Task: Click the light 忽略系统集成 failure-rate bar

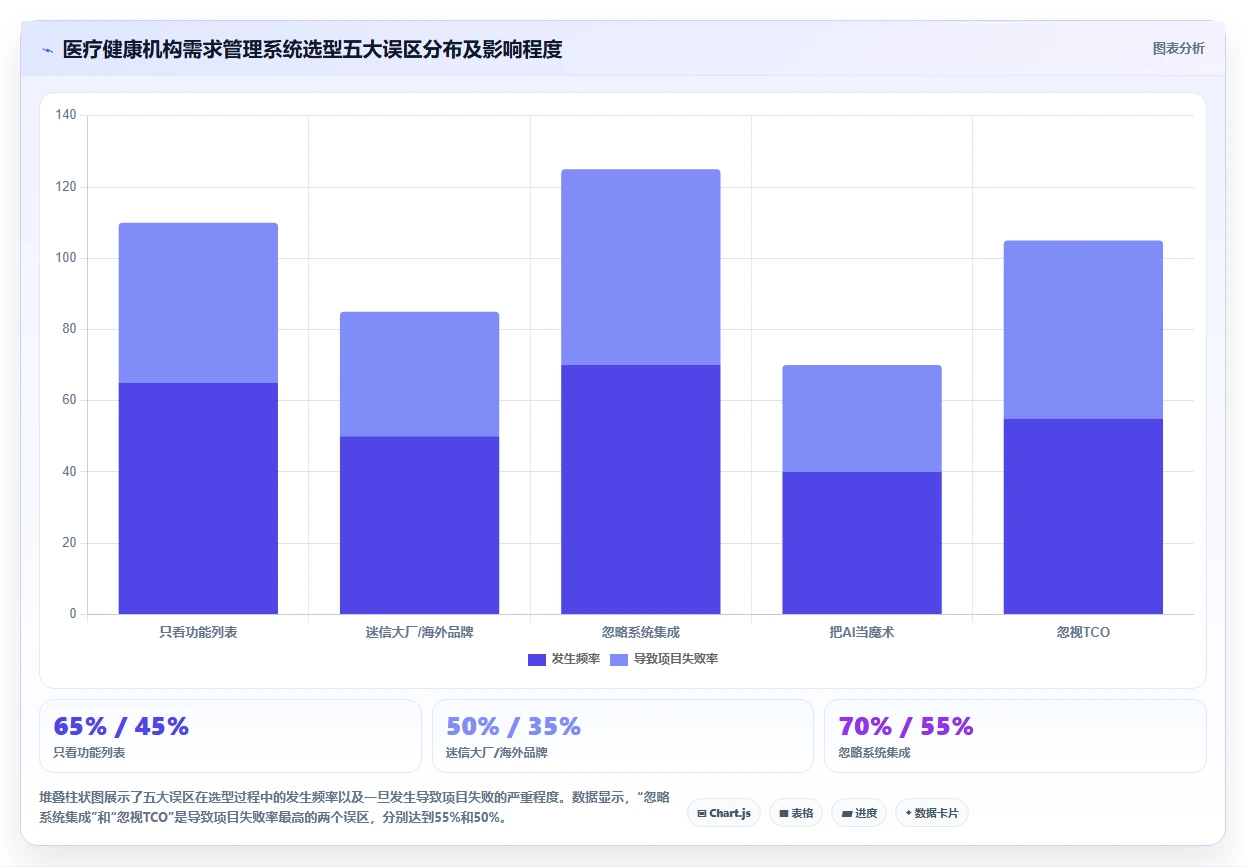Action: [641, 267]
